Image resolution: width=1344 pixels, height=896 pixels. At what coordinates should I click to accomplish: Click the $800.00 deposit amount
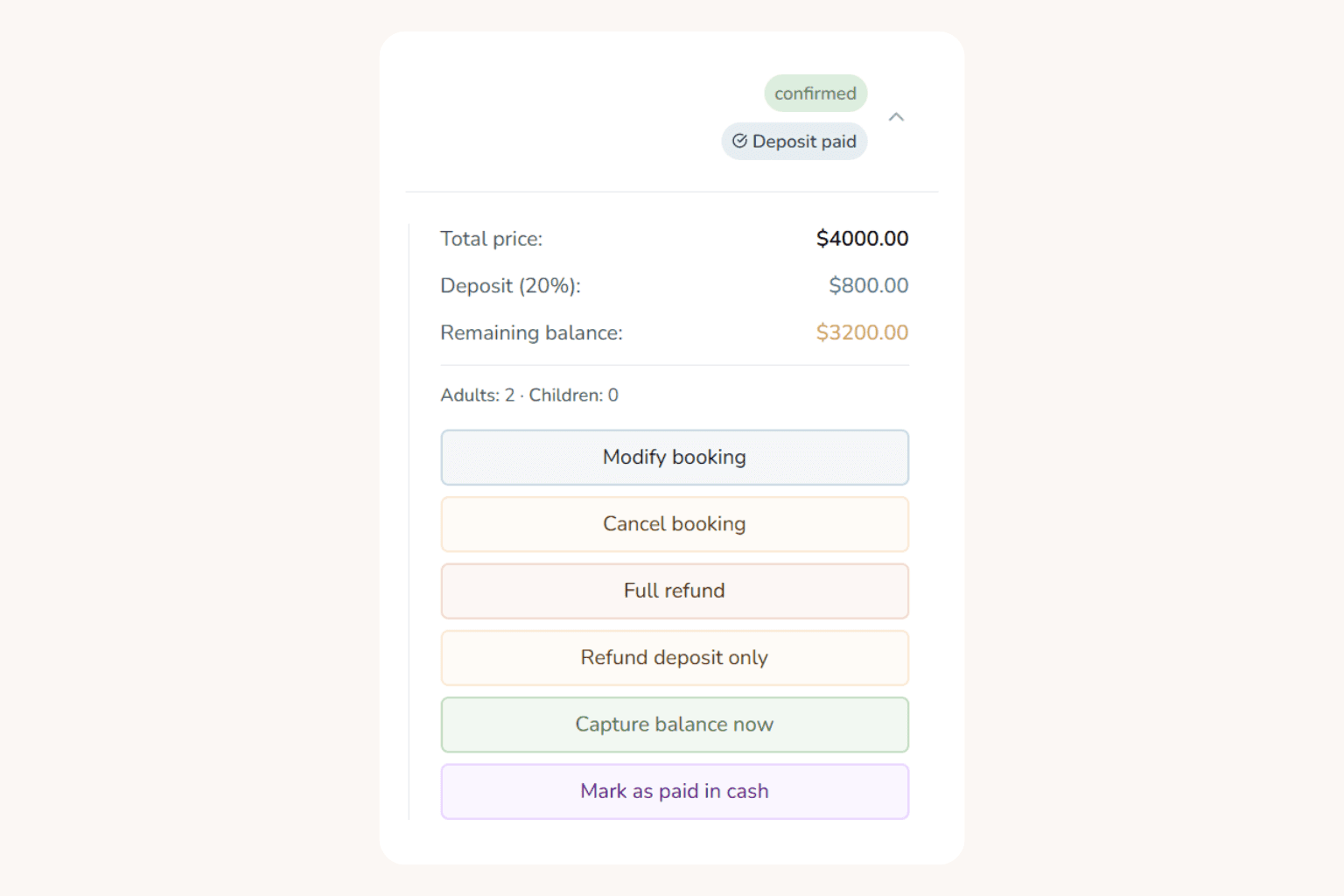868,286
